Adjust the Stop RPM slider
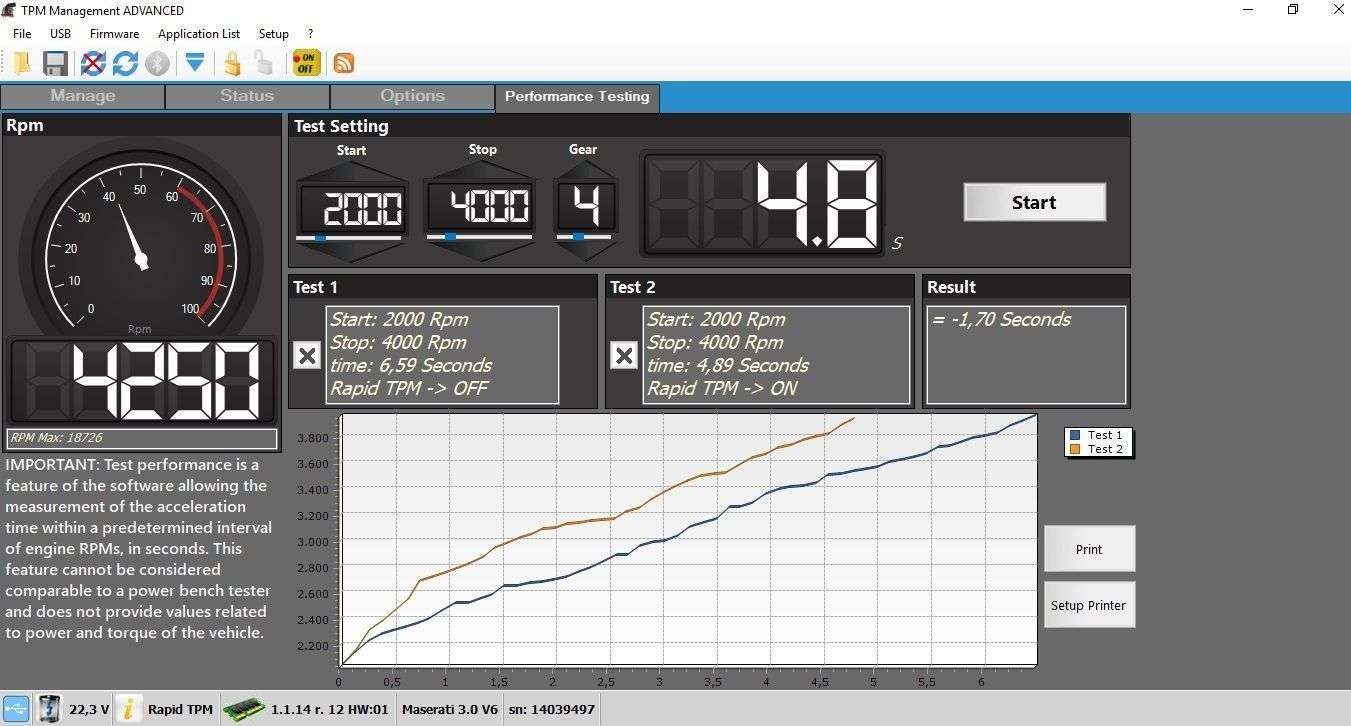Image resolution: width=1351 pixels, height=726 pixels. [479, 238]
